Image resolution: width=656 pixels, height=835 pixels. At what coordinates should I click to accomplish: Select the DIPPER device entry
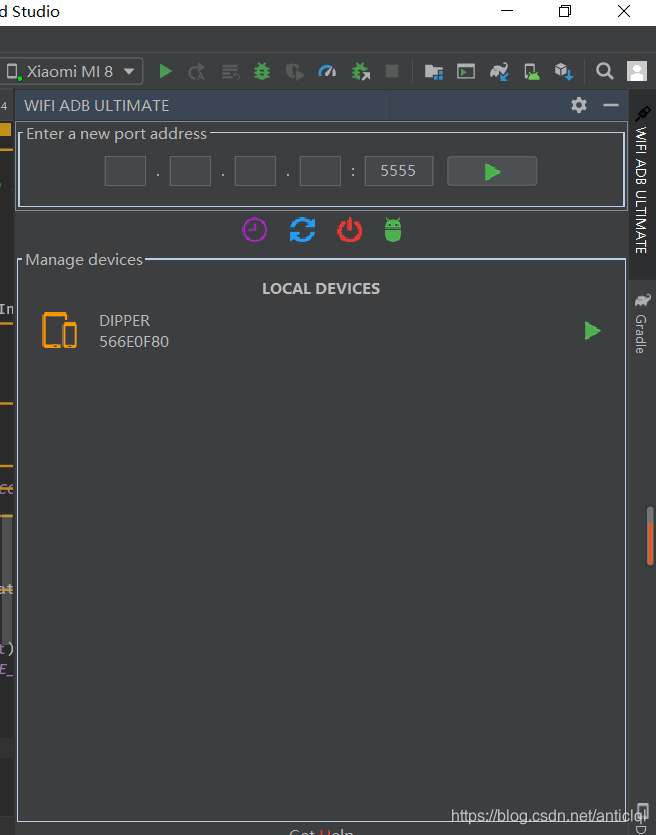(x=322, y=331)
